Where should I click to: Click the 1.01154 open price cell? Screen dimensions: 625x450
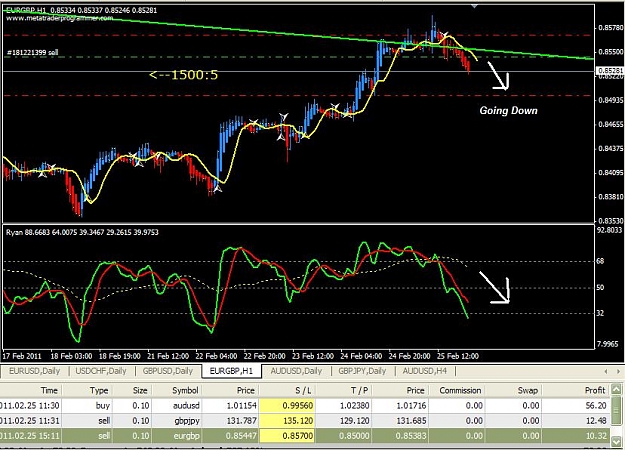click(230, 405)
